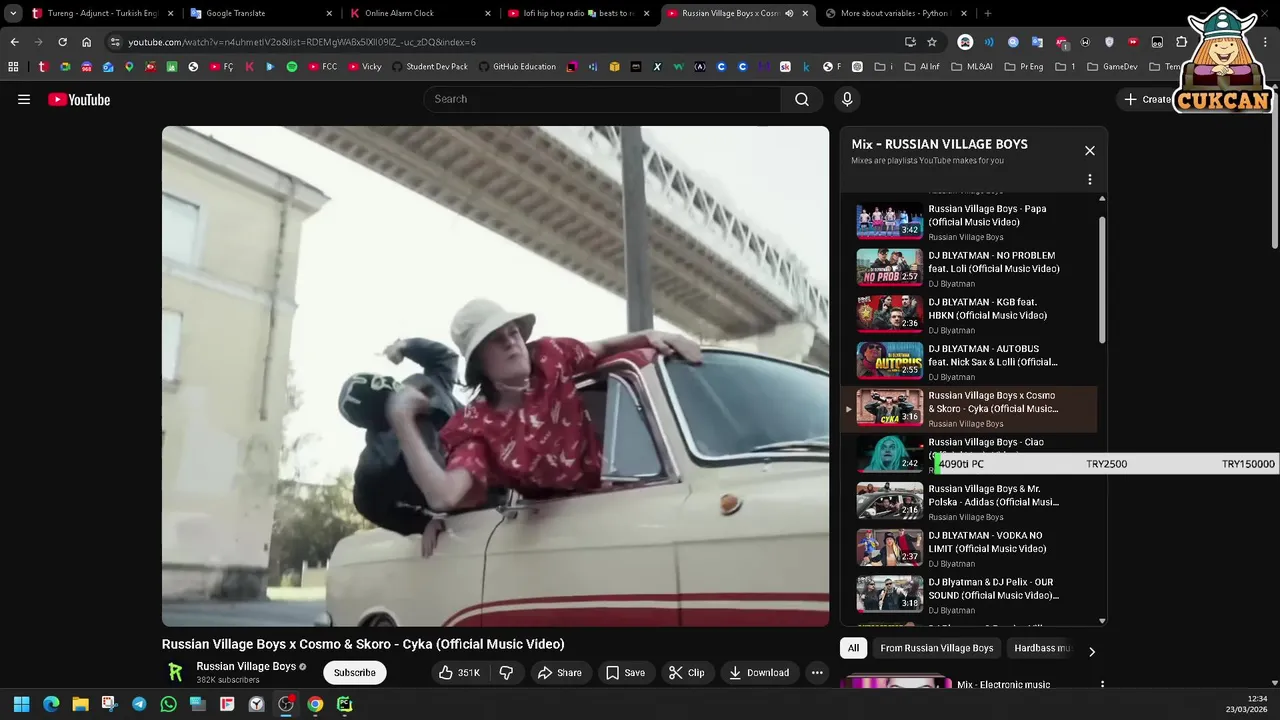1280x720 pixels.
Task: Subscribe to Russian Village Boys channel
Action: [355, 673]
